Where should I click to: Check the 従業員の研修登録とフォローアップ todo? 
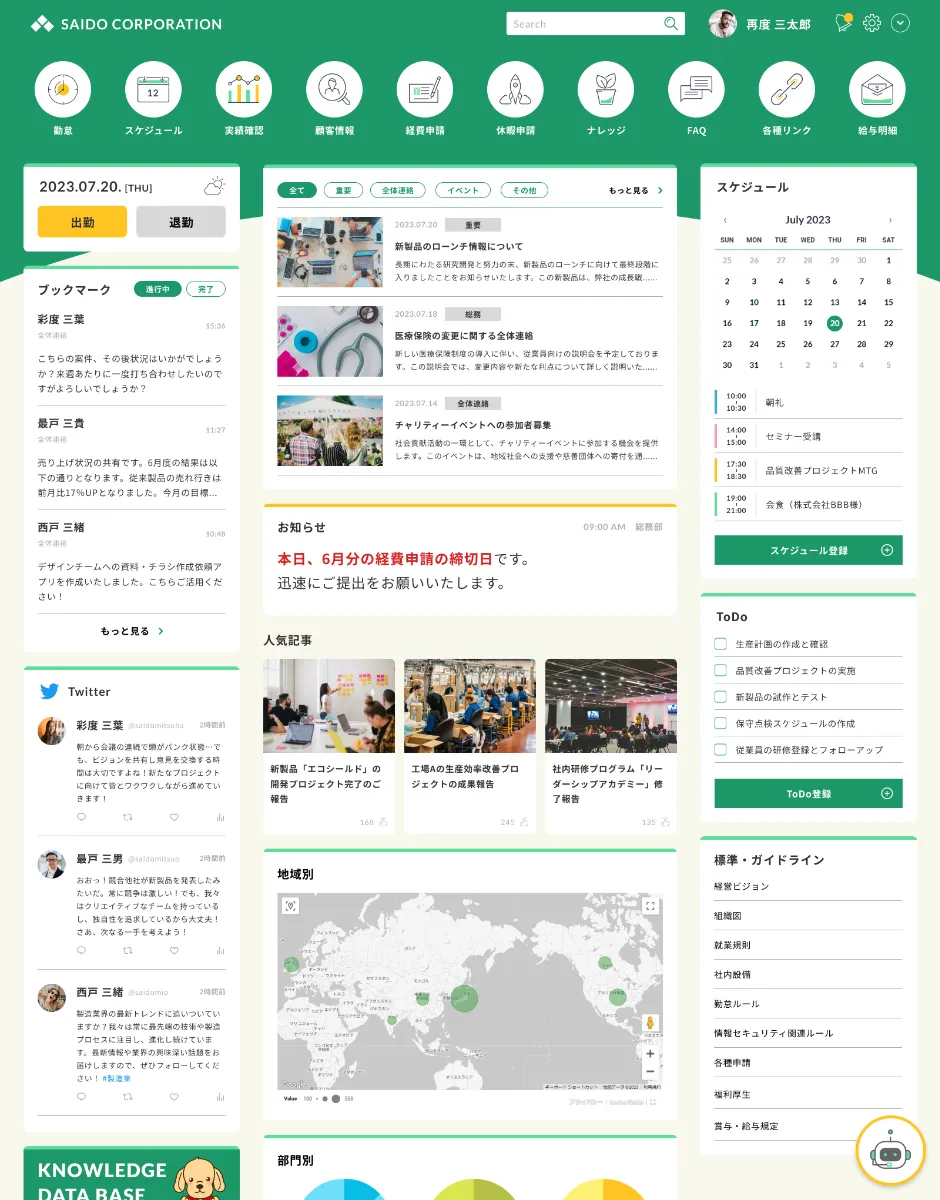point(720,749)
